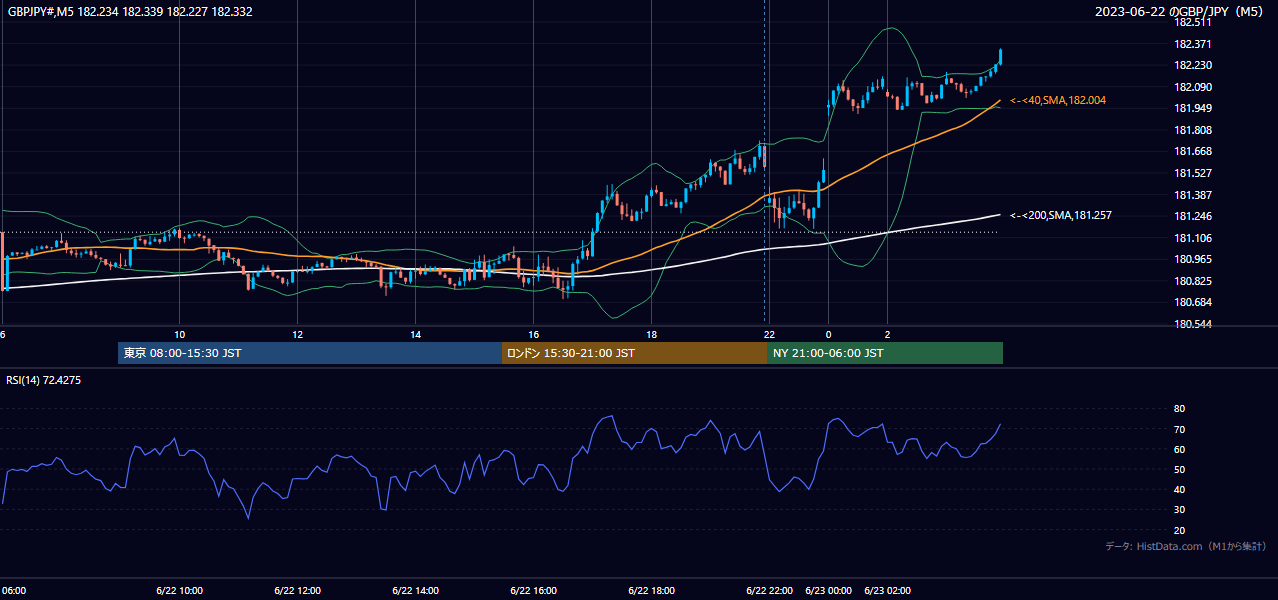Click price axis label 181.949
The image size is (1278, 600).
pyautogui.click(x=1192, y=108)
